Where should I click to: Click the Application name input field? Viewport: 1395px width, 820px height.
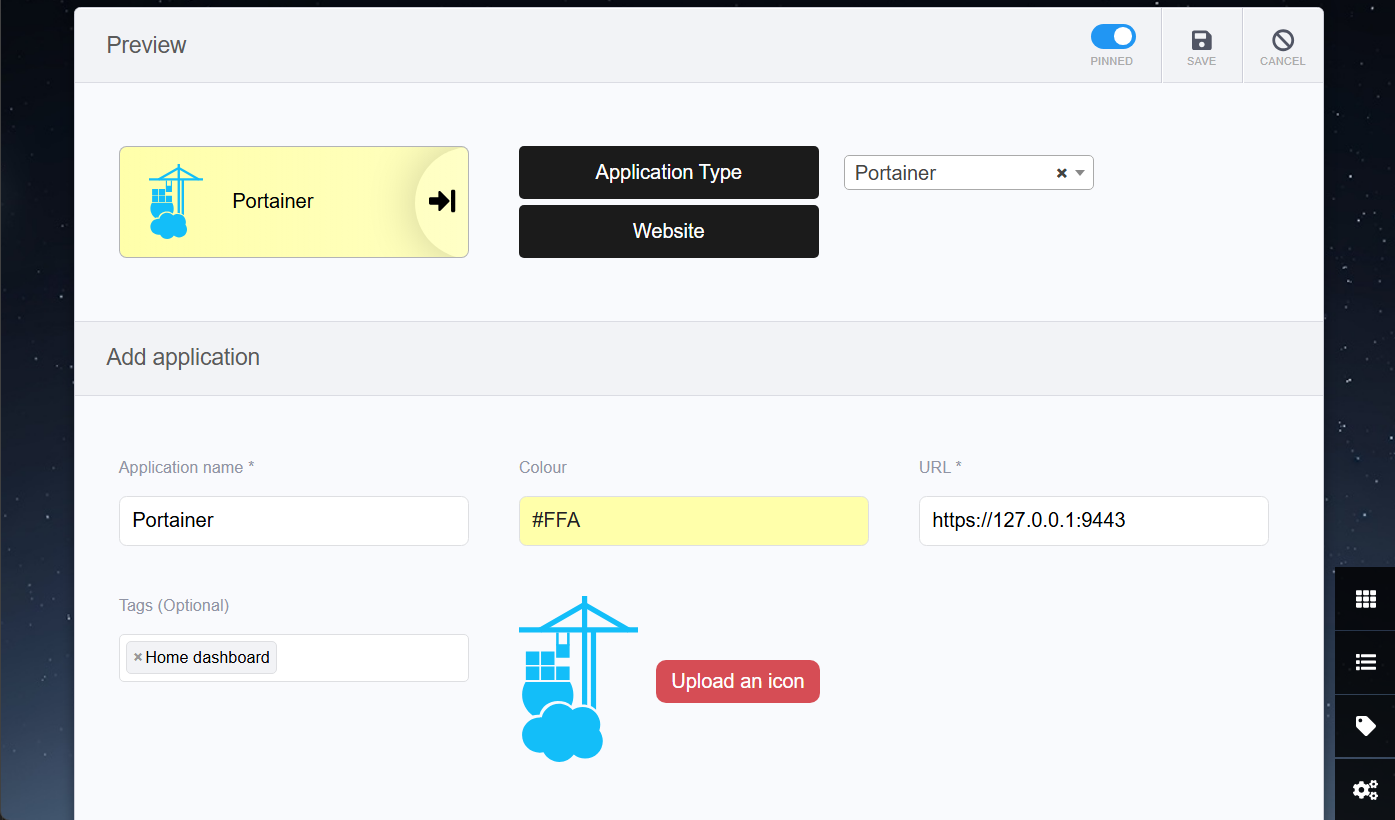tap(293, 520)
